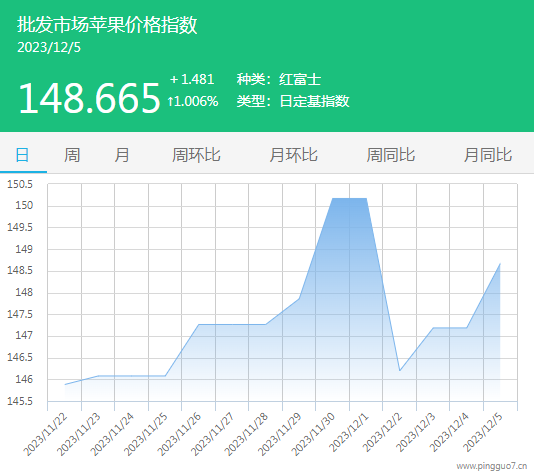The height and width of the screenshot is (476, 534).
Task: Open the 周同比 tab
Action: [390, 155]
